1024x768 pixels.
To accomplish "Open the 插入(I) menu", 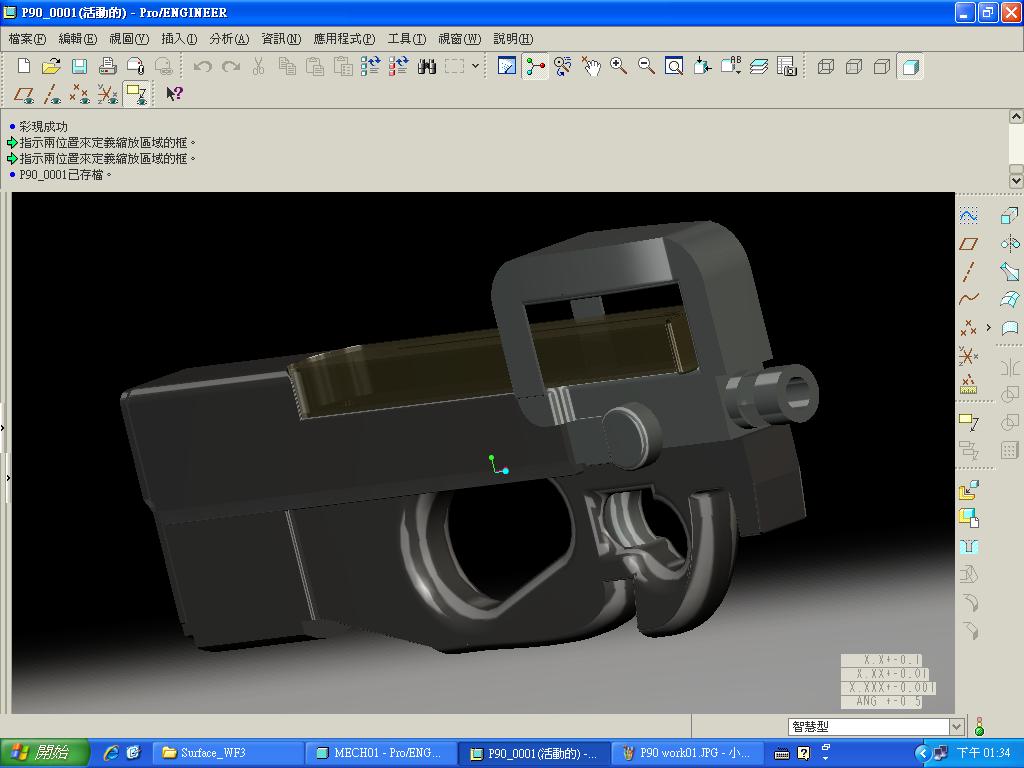I will [x=179, y=39].
